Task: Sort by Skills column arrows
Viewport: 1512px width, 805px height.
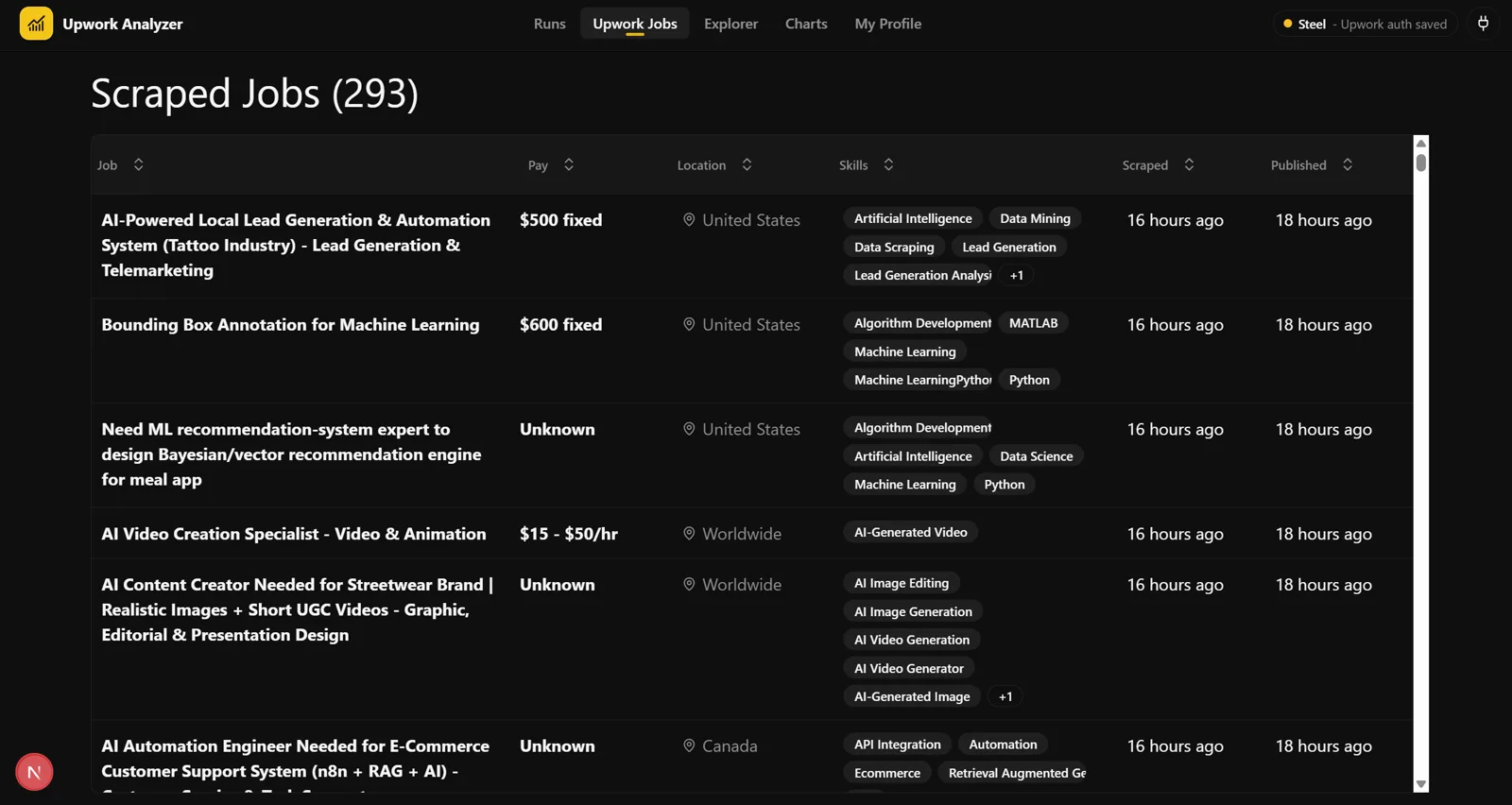Action: (888, 164)
